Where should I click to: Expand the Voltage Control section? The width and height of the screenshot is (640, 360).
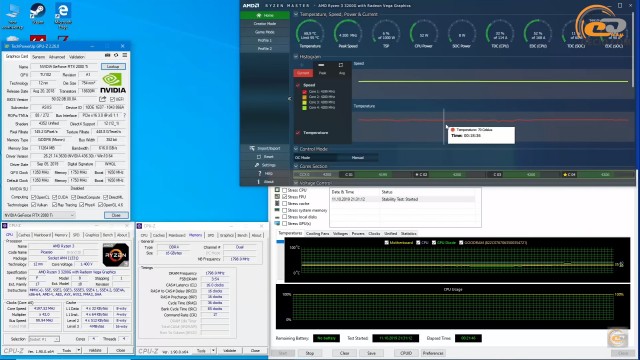(x=296, y=183)
